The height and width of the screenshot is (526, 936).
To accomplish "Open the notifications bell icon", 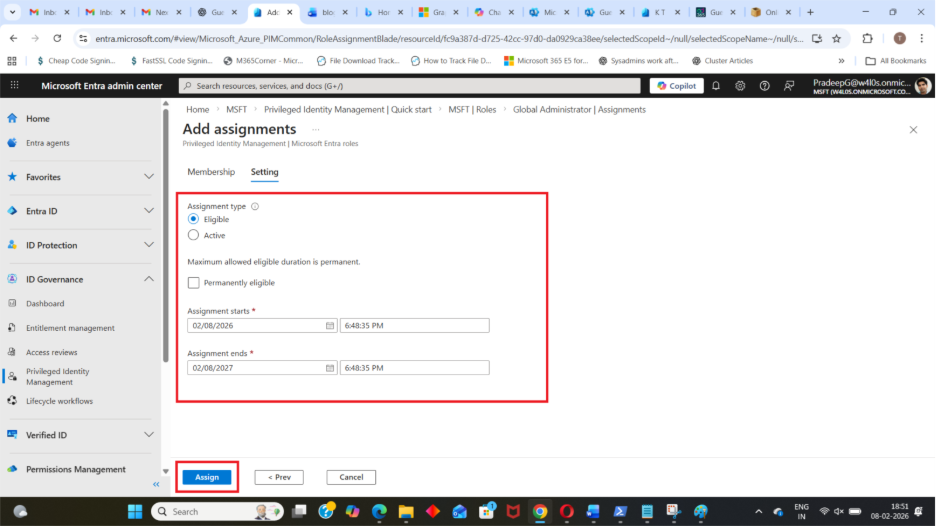I will coord(716,86).
